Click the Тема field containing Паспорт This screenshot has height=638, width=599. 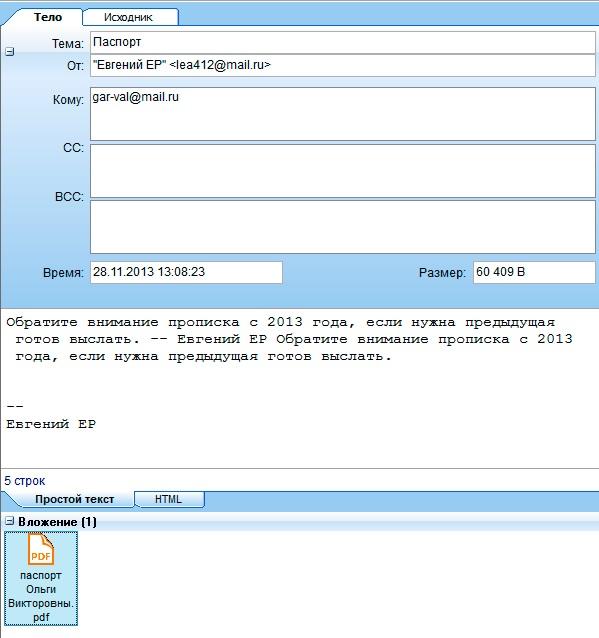[343, 42]
